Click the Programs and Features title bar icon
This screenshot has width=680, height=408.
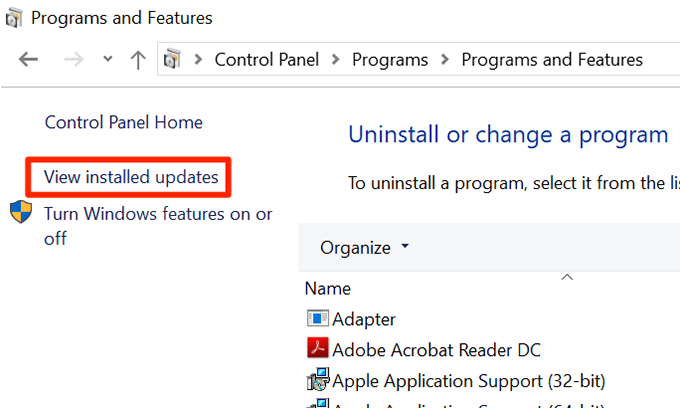coord(12,18)
